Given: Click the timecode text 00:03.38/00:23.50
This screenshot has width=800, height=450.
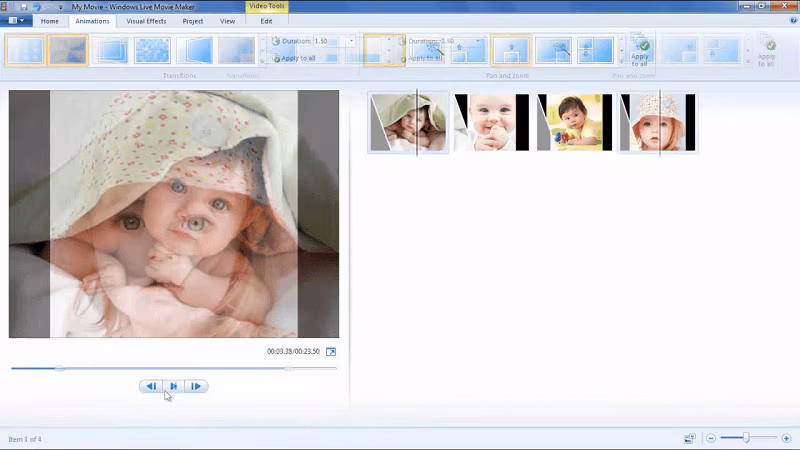Looking at the screenshot, I should 293,352.
